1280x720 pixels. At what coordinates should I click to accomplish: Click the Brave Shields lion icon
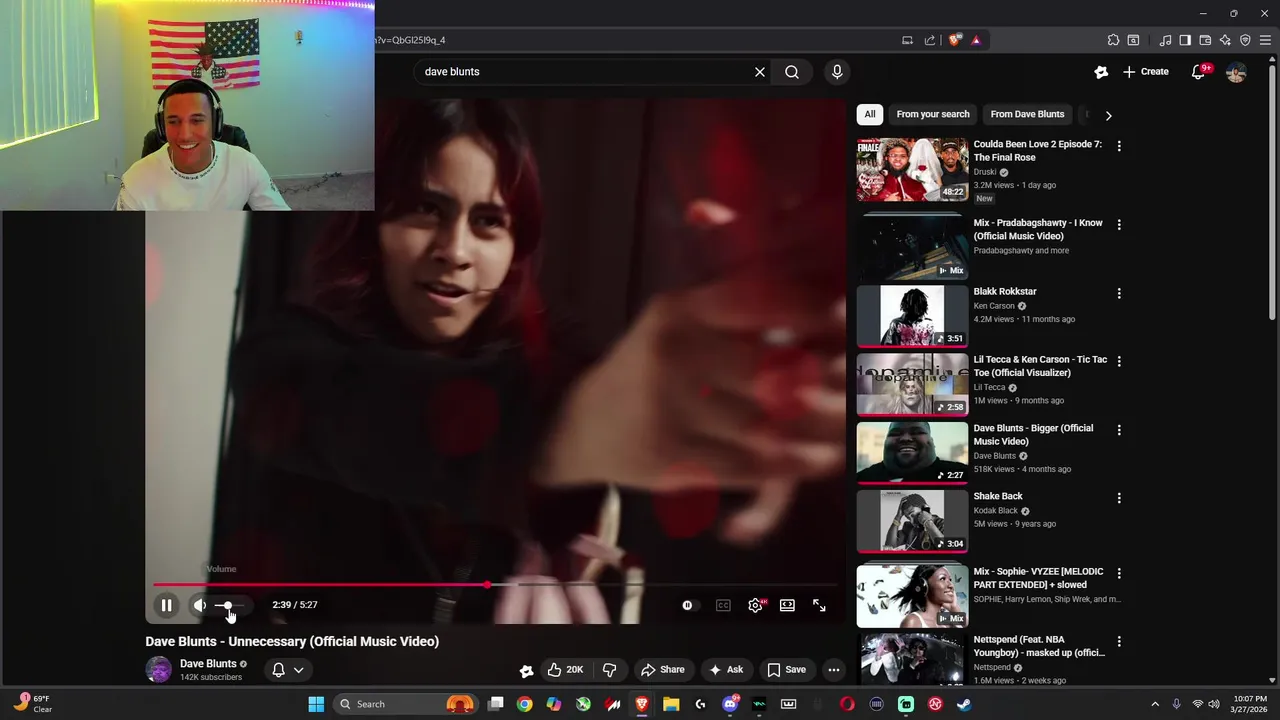pyautogui.click(x=955, y=40)
